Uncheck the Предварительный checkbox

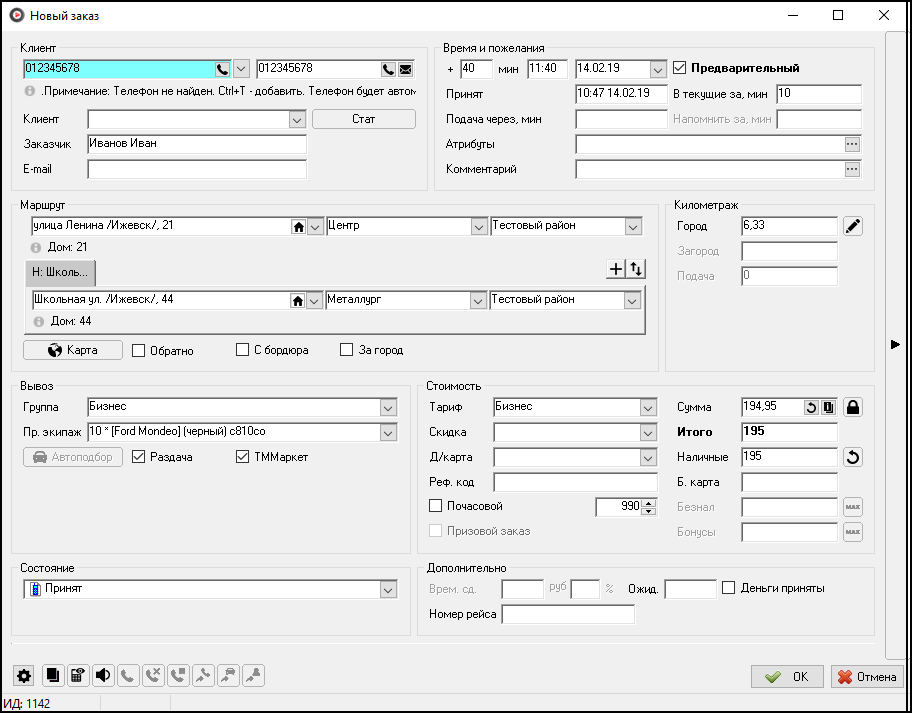[680, 69]
